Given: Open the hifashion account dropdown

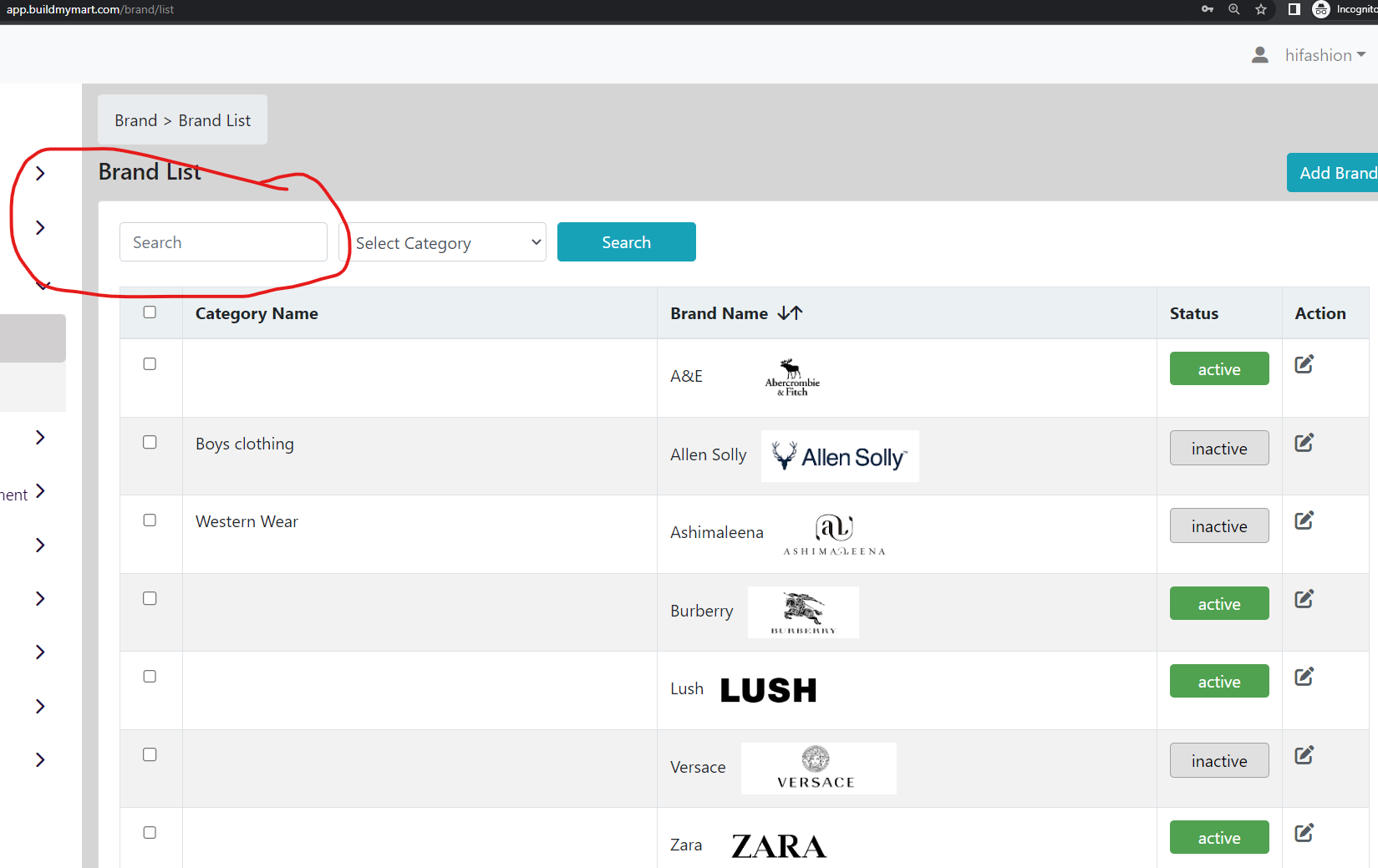Looking at the screenshot, I should click(1325, 55).
